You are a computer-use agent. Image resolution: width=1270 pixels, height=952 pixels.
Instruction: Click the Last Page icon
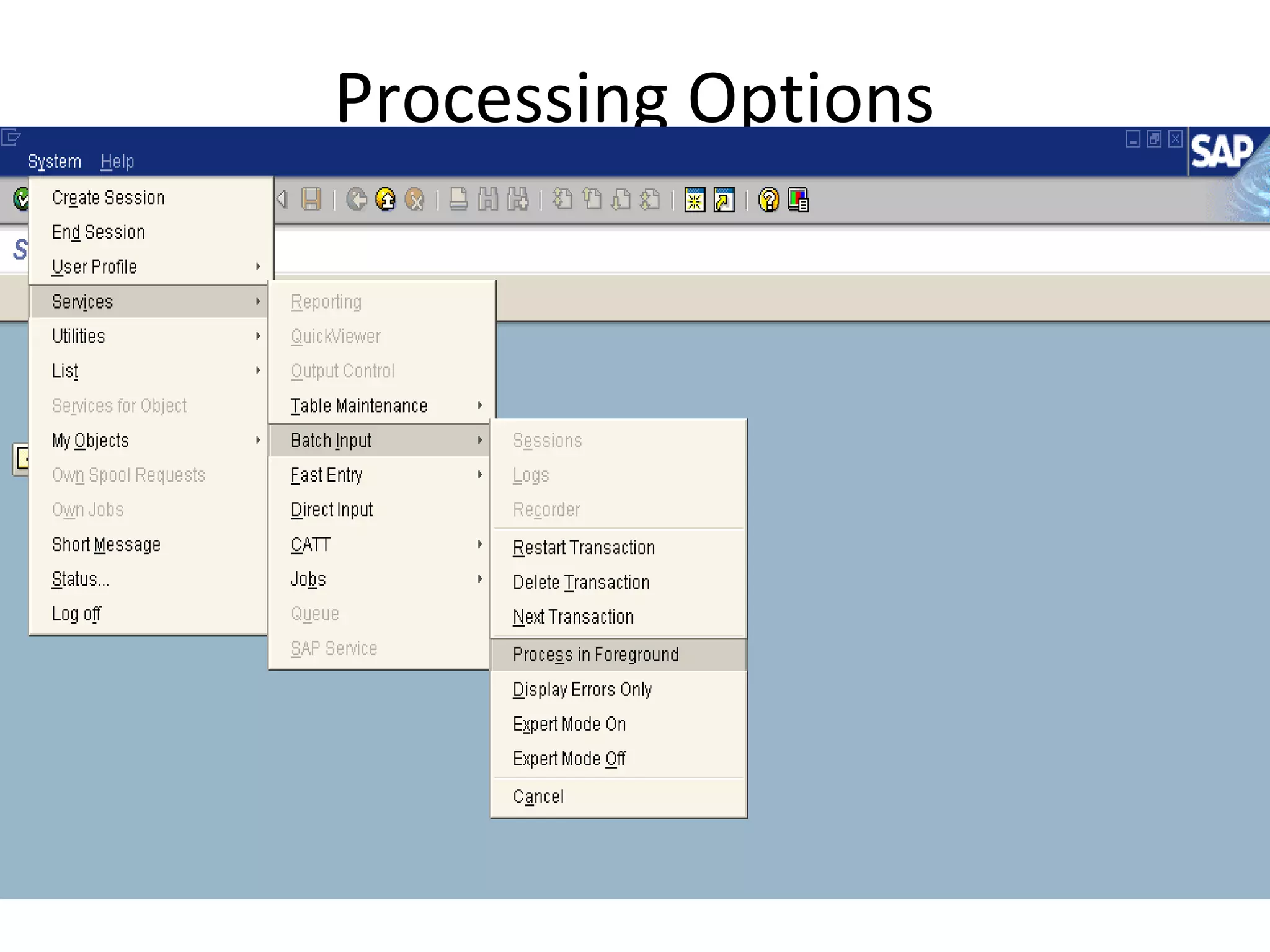650,200
